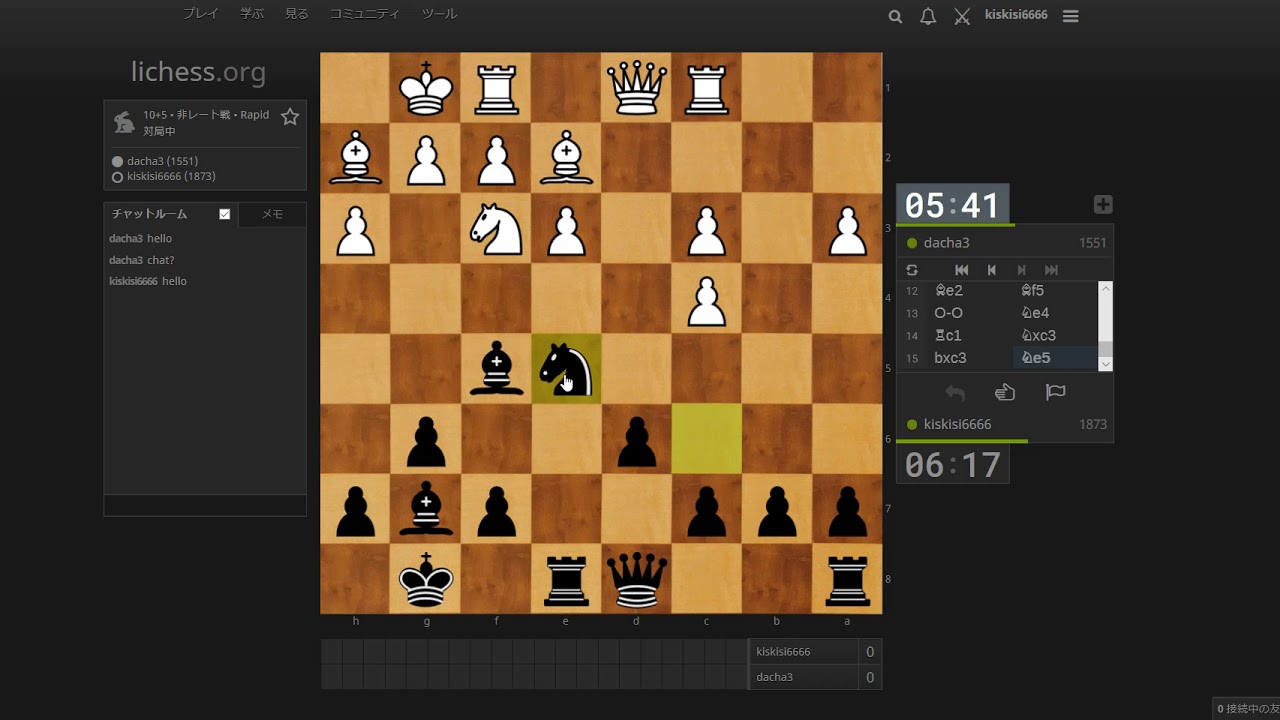Switch to the メモ notes tab

pos(272,214)
